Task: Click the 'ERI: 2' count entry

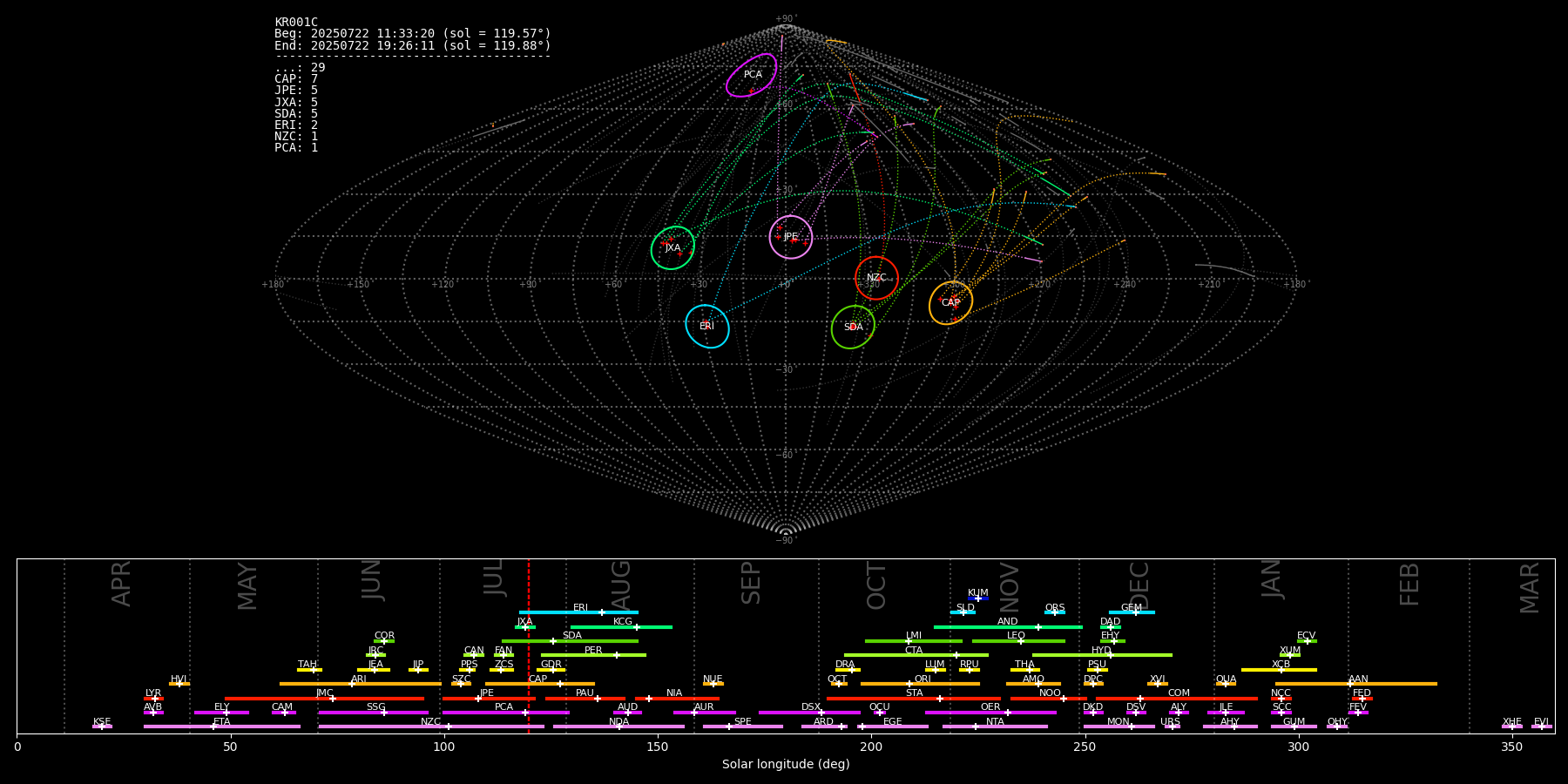Action: point(296,125)
